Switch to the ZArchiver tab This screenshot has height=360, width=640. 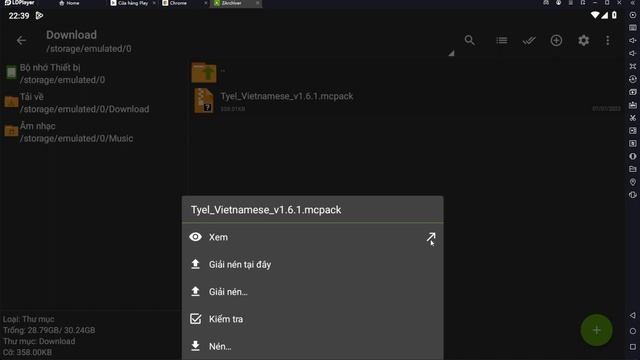pyautogui.click(x=237, y=3)
